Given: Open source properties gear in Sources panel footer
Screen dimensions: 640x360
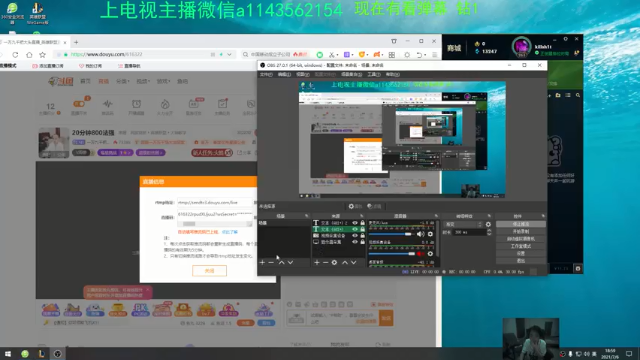Looking at the screenshot, I should click(334, 262).
